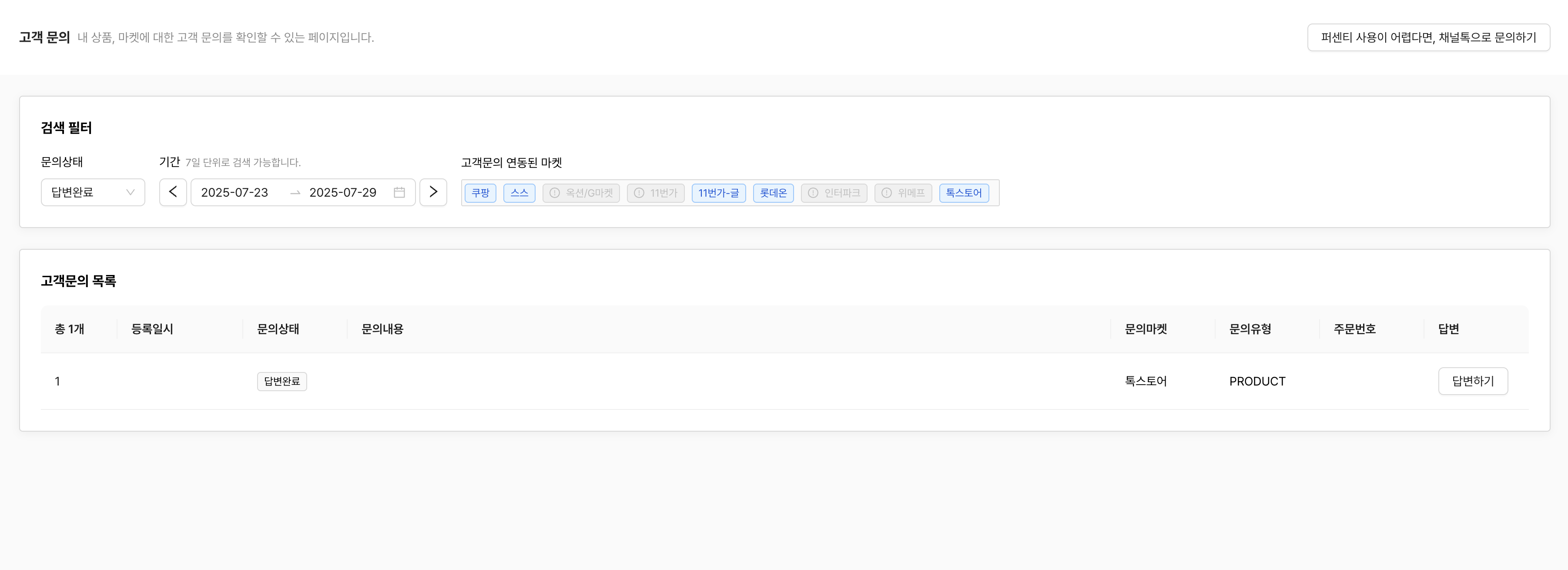Click the warning icon on 인터파크 tag
Image resolution: width=1568 pixels, height=570 pixels.
tap(813, 193)
